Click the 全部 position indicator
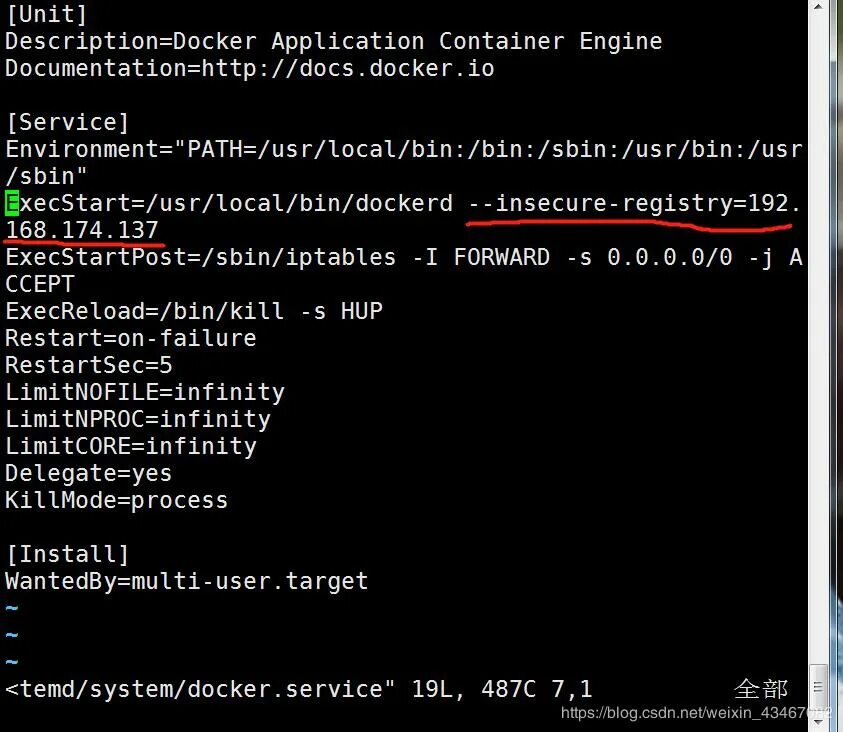Screen dimensions: 843x732 coord(761,689)
